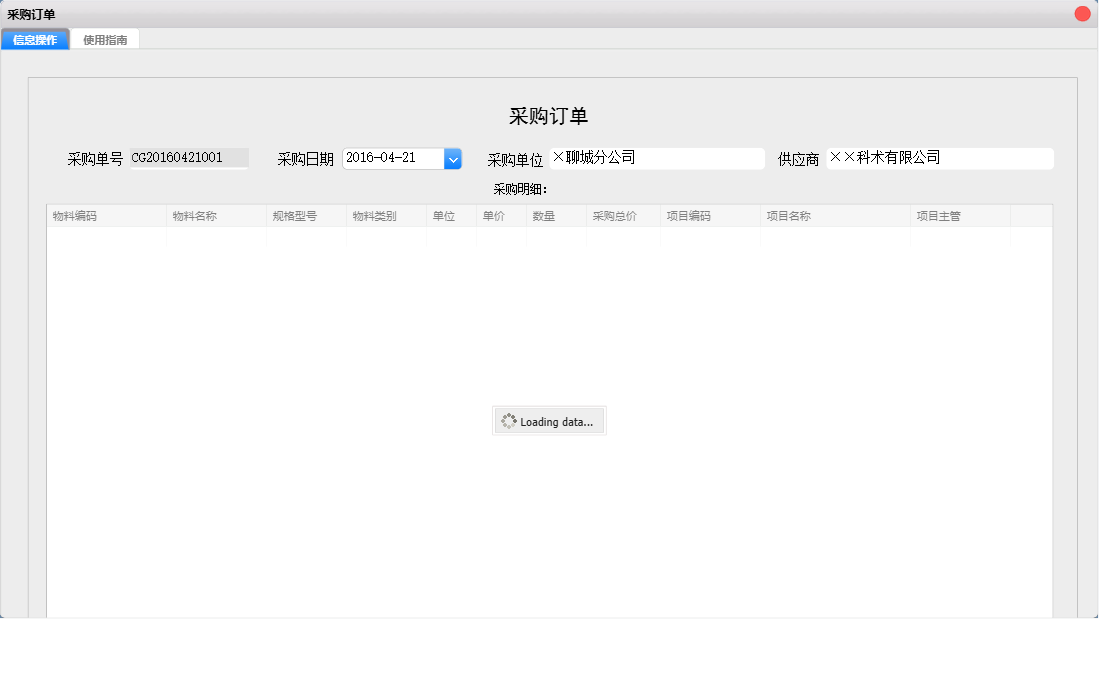The width and height of the screenshot is (1105, 687).
Task: Click the red circle at top right
Action: (x=1084, y=12)
